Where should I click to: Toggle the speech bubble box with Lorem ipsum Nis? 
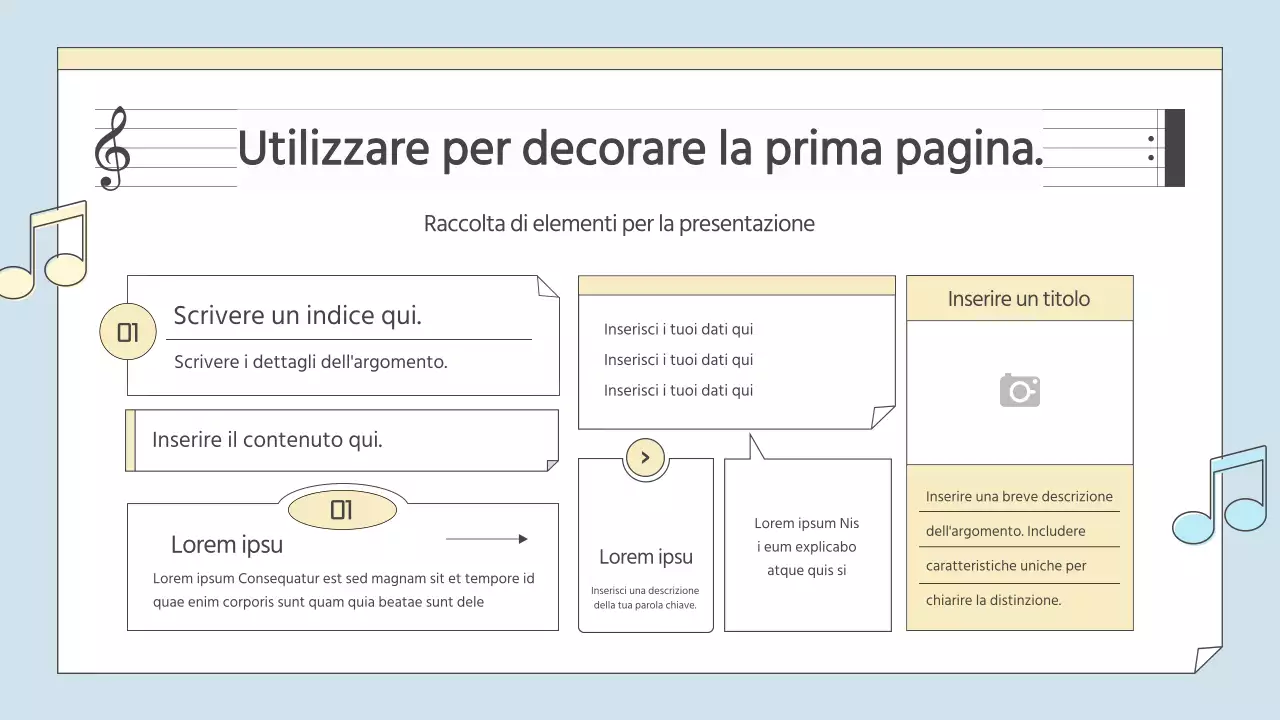click(807, 546)
